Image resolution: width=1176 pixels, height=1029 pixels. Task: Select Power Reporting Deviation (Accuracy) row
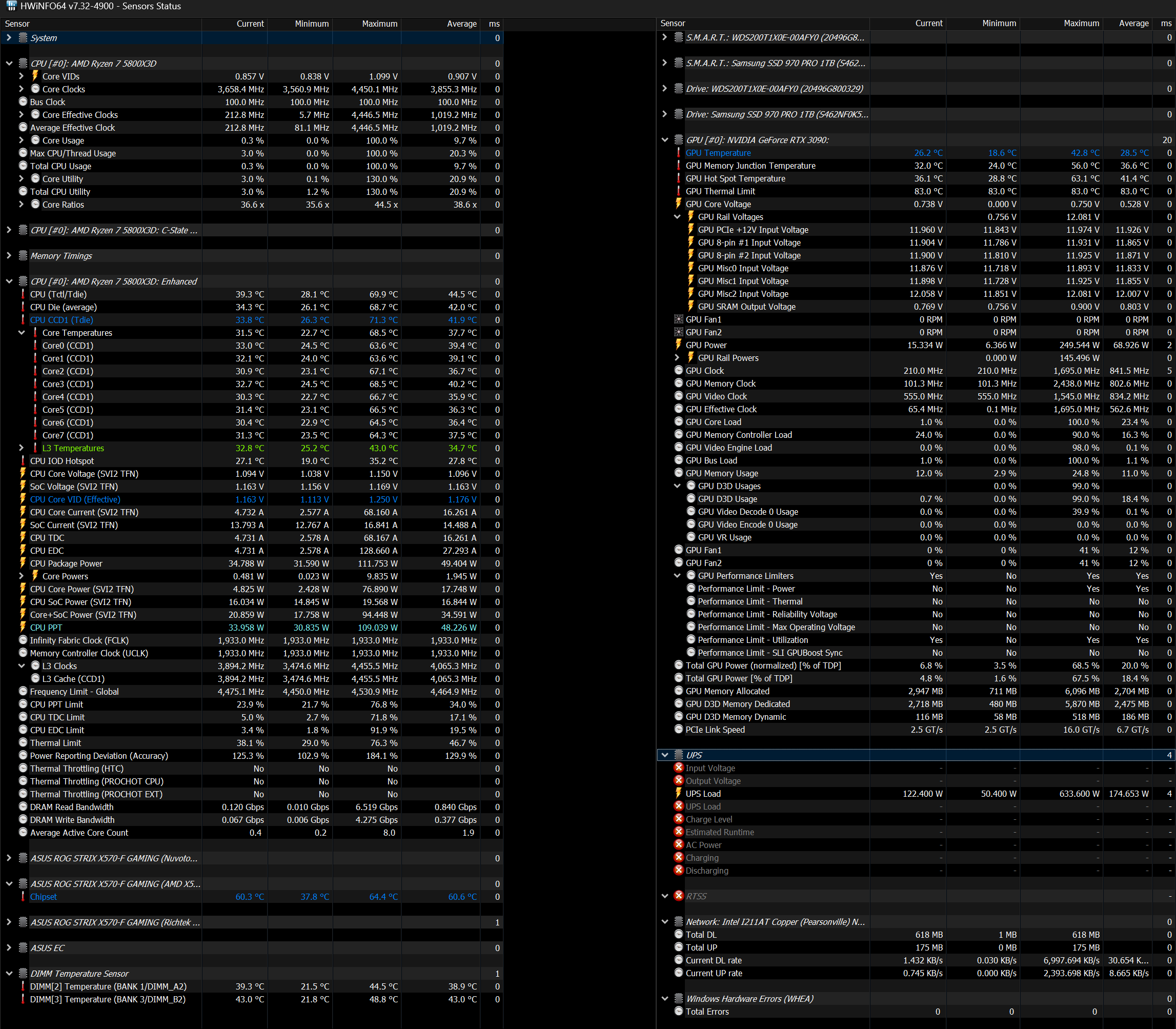click(x=252, y=756)
